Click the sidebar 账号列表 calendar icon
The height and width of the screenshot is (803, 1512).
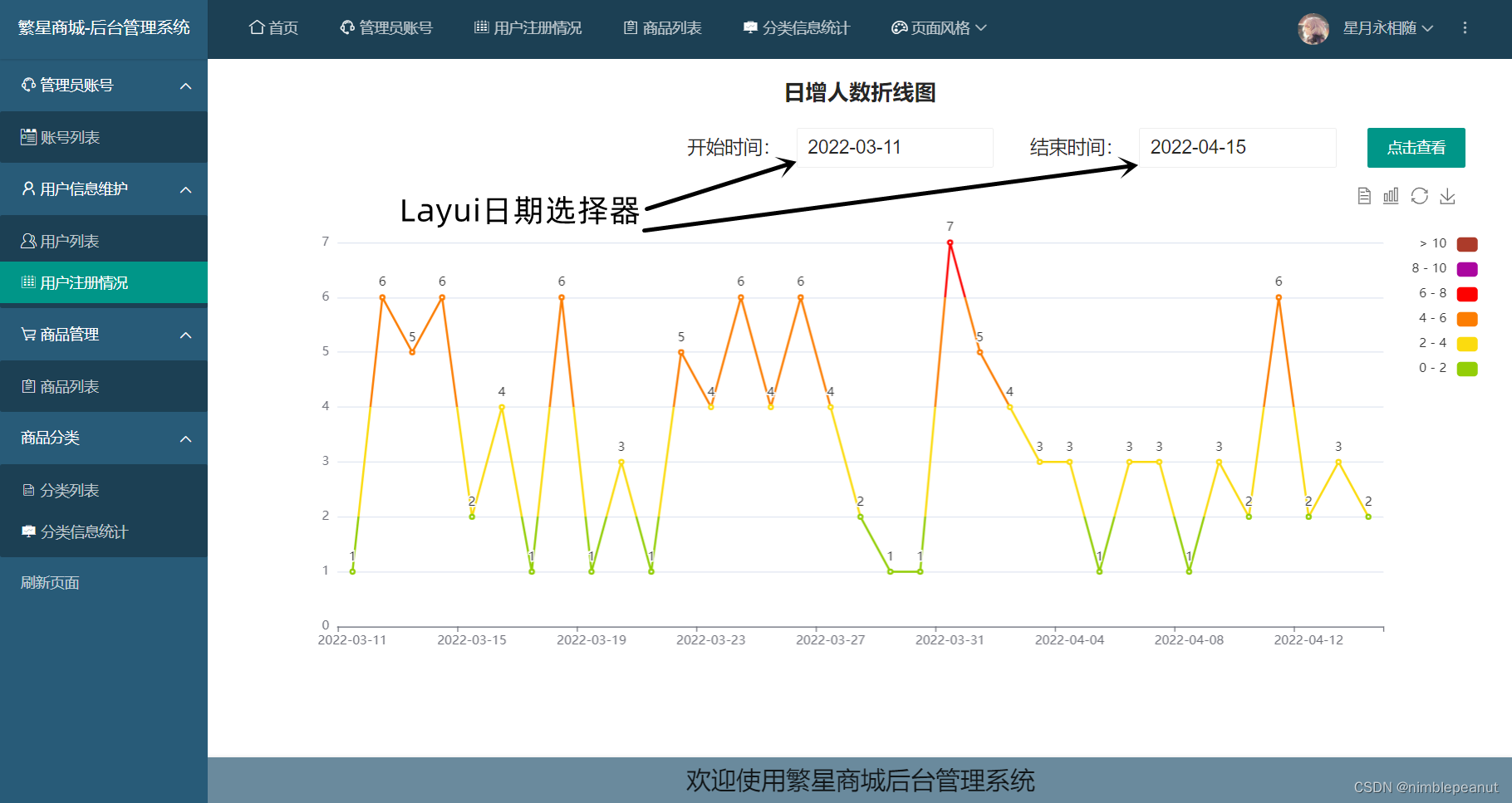pyautogui.click(x=29, y=137)
